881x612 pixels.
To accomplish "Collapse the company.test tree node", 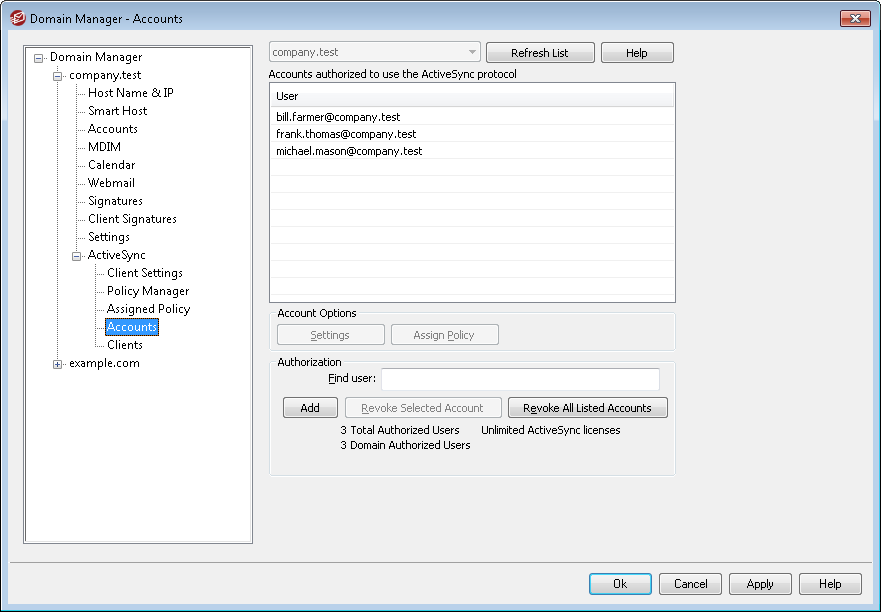I will tap(58, 76).
